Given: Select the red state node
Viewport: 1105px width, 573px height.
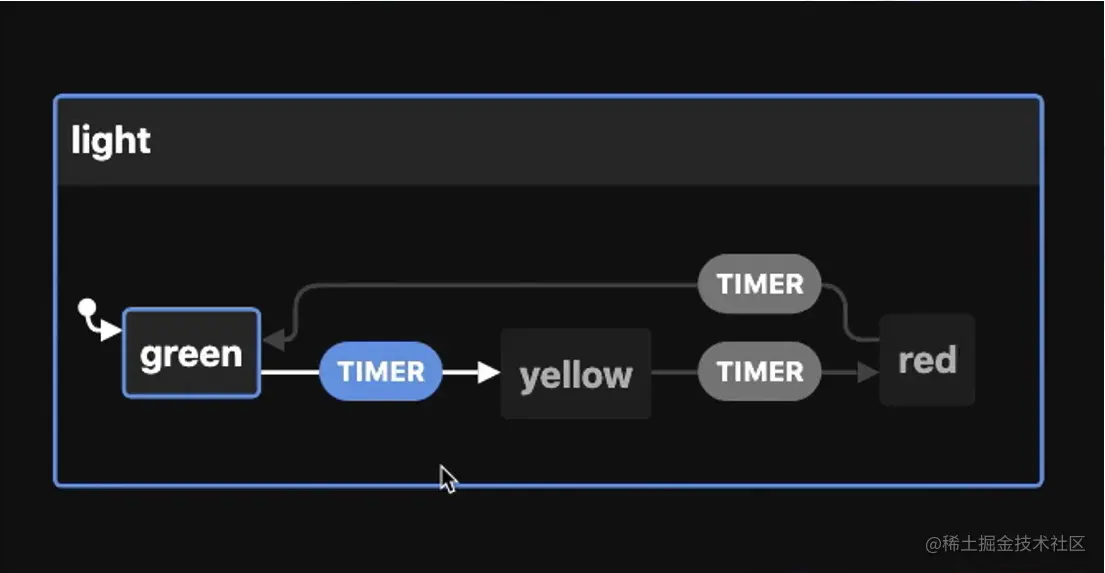Looking at the screenshot, I should 927,360.
